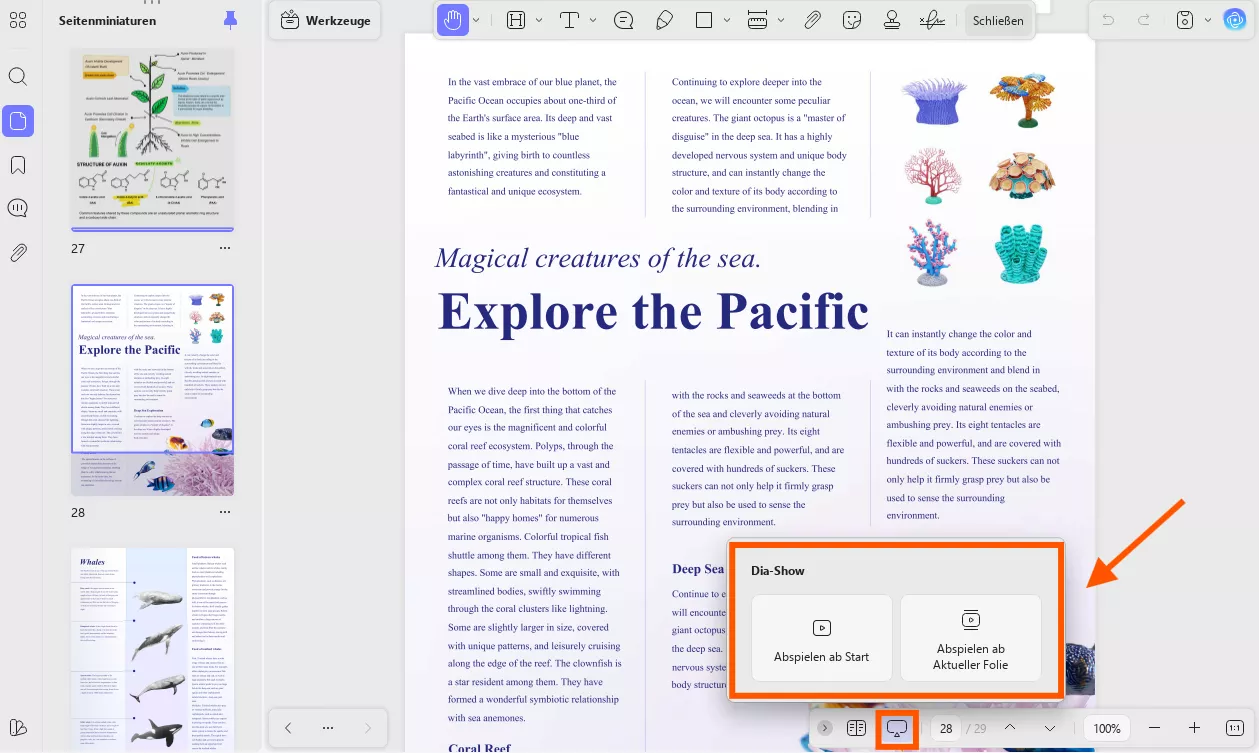Toggle the two-page reading view
Image resolution: width=1259 pixels, height=753 pixels.
pos(856,728)
